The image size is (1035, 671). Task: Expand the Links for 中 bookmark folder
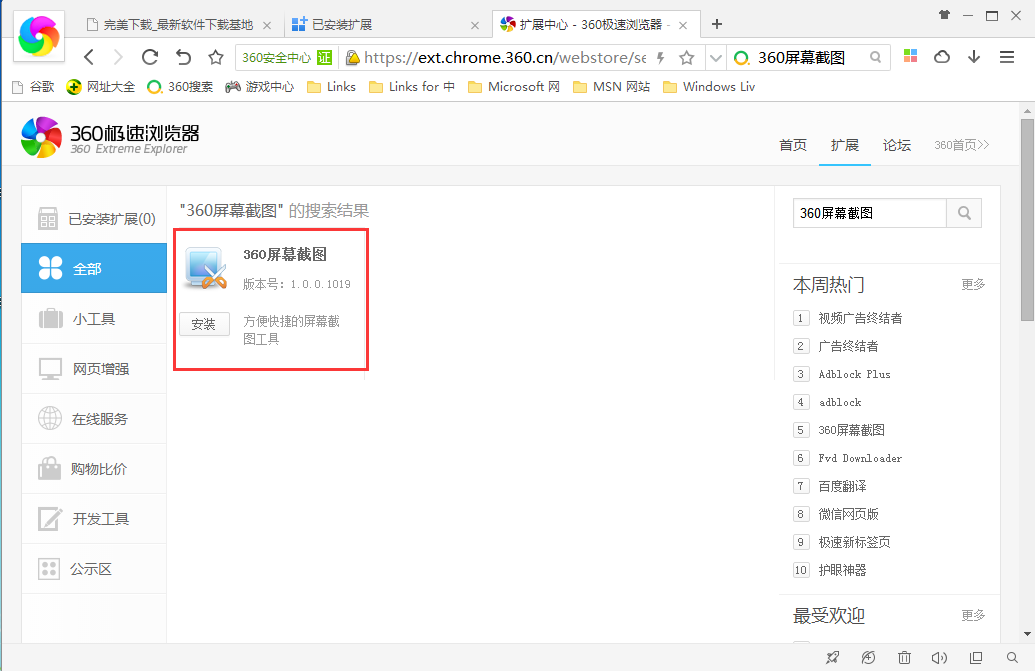[412, 87]
